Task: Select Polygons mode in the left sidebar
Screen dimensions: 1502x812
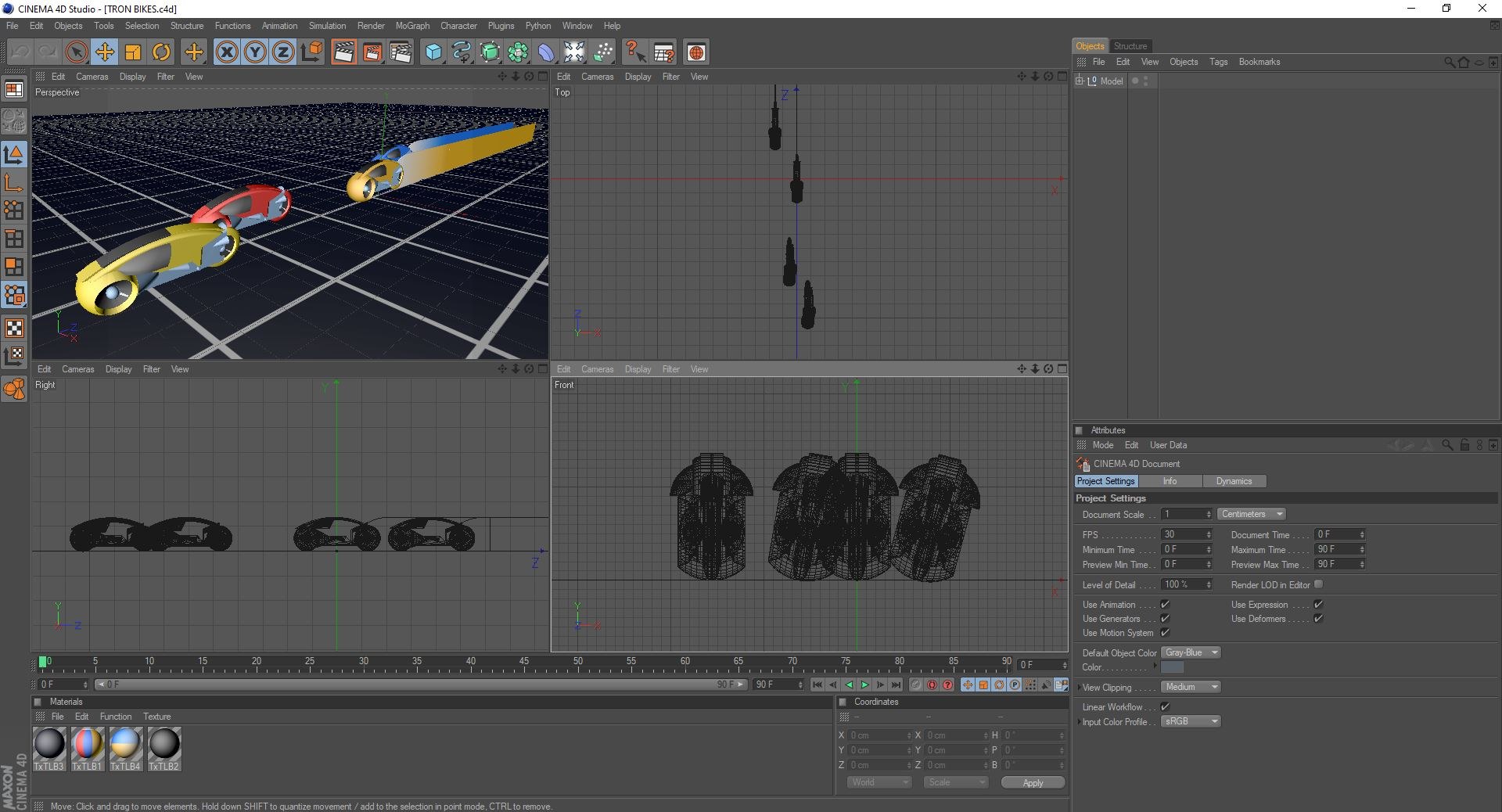Action: pos(14,267)
